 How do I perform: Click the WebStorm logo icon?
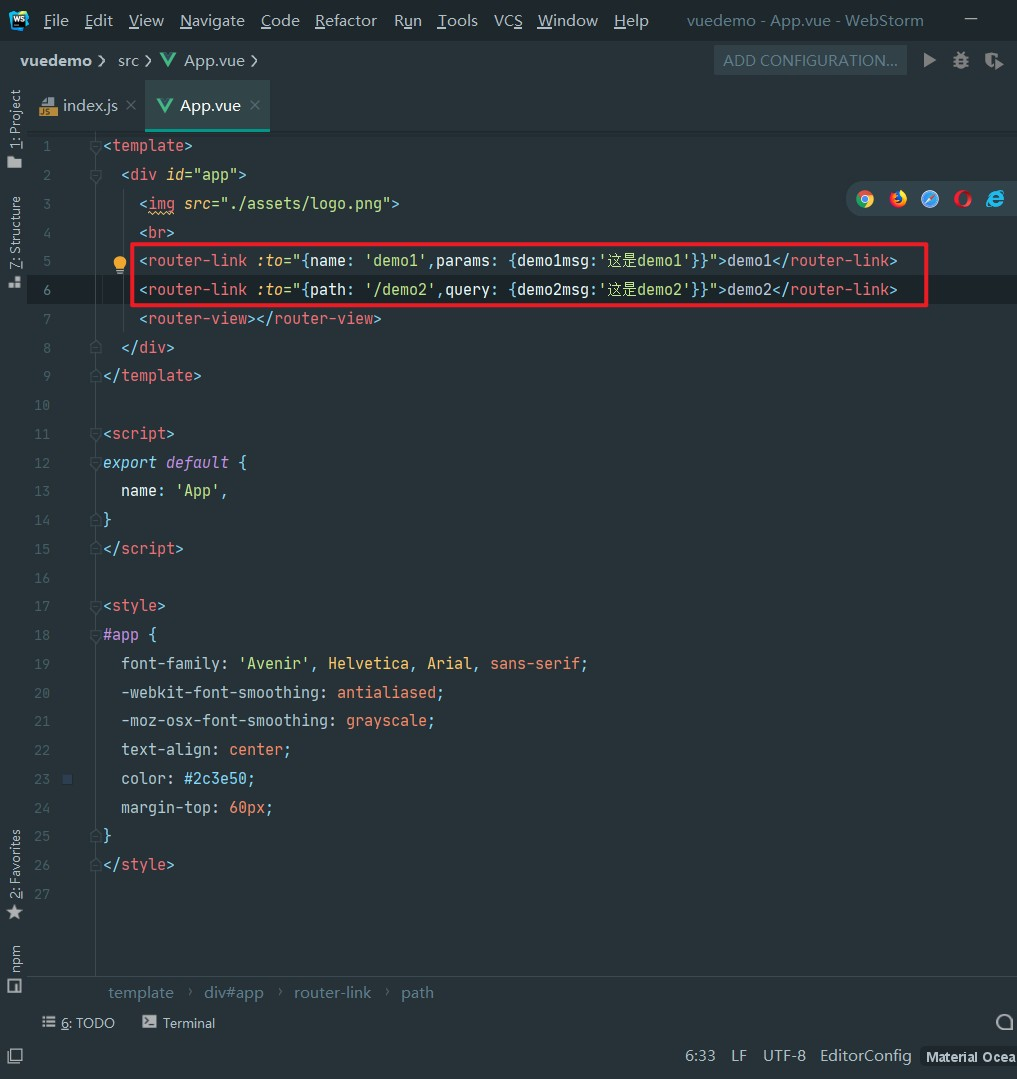19,20
